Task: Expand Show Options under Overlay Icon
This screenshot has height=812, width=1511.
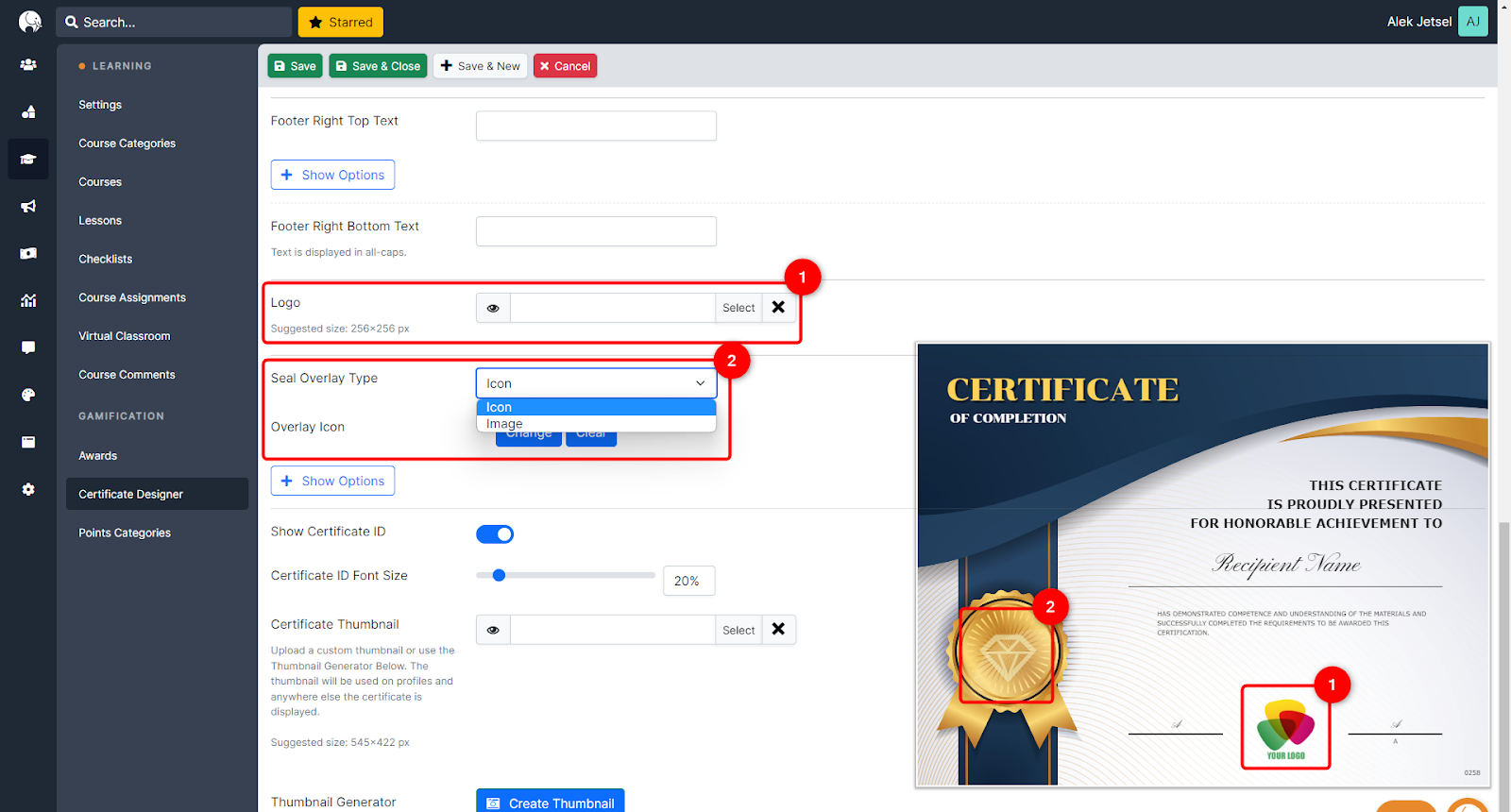Action: 332,481
